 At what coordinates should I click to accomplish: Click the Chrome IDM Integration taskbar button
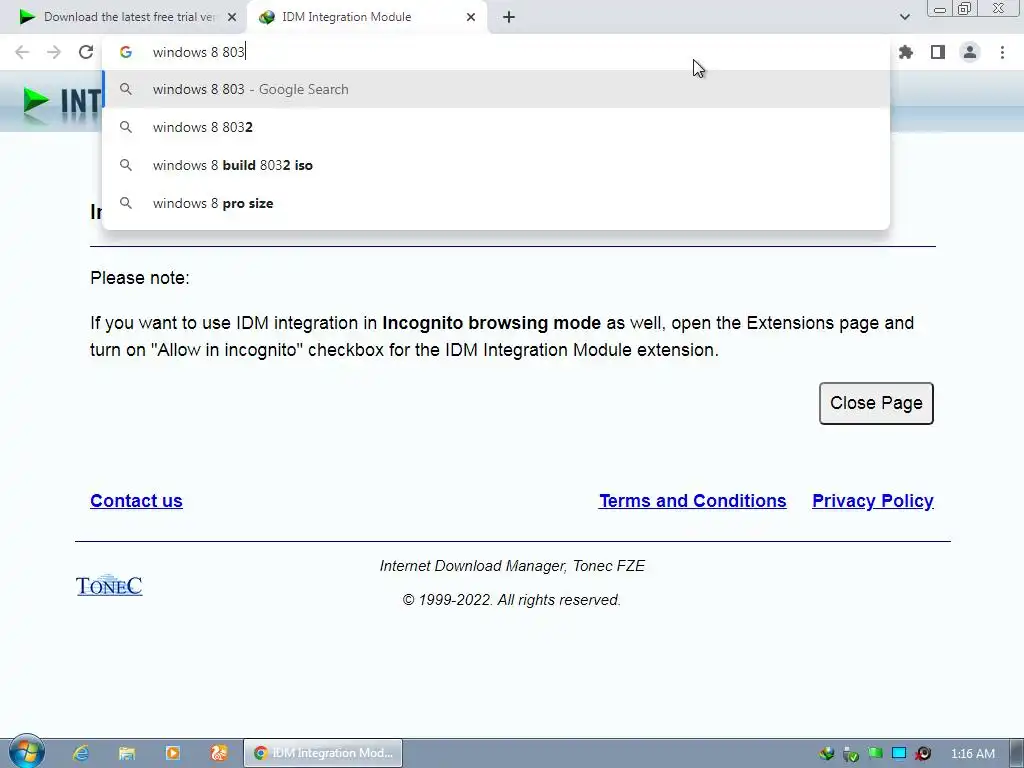coord(323,753)
